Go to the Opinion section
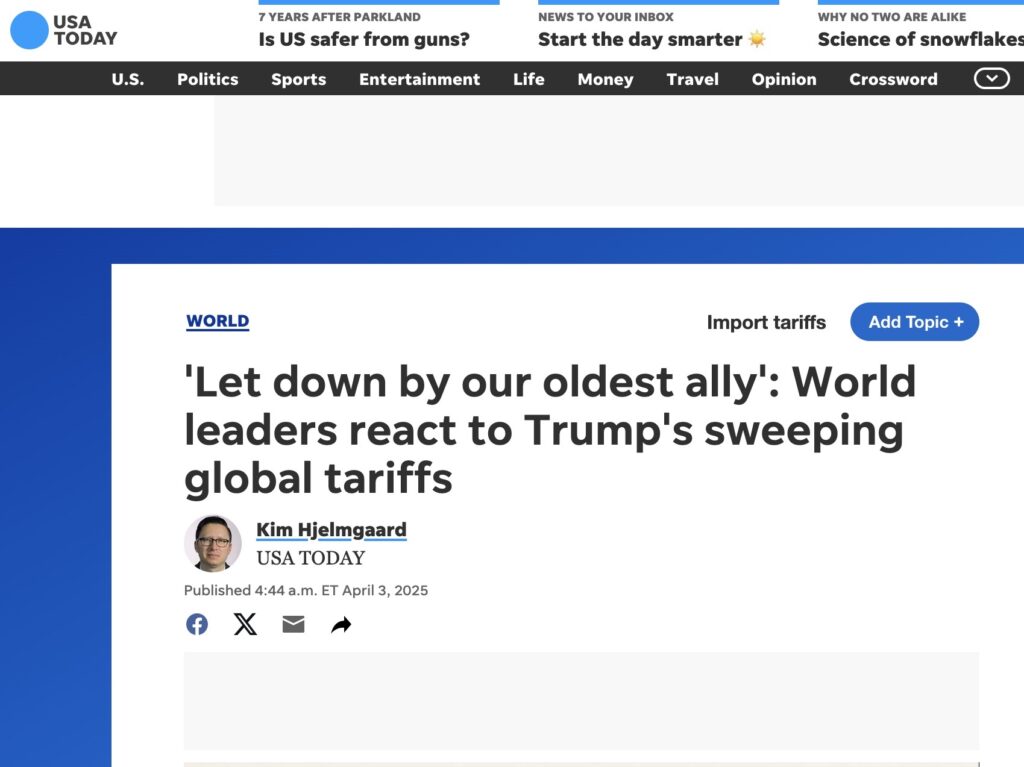This screenshot has width=1024, height=767. click(x=784, y=79)
